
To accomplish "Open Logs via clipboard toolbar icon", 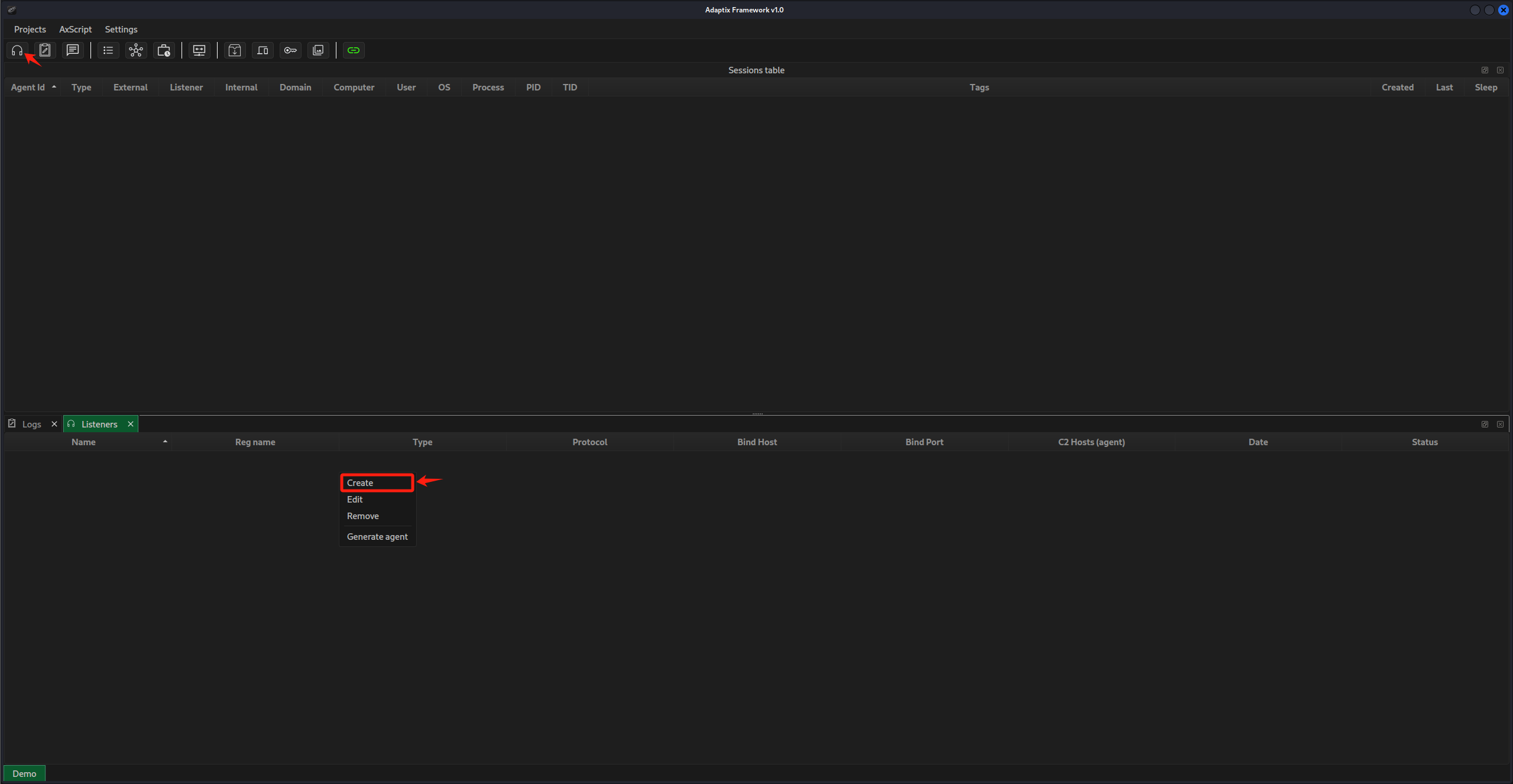I will pos(45,50).
